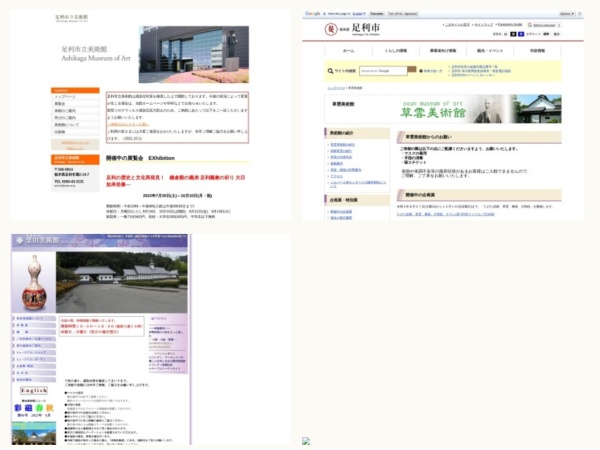Click the last item in Kurita sidebar menu
The height and width of the screenshot is (450, 600).
click(34, 380)
